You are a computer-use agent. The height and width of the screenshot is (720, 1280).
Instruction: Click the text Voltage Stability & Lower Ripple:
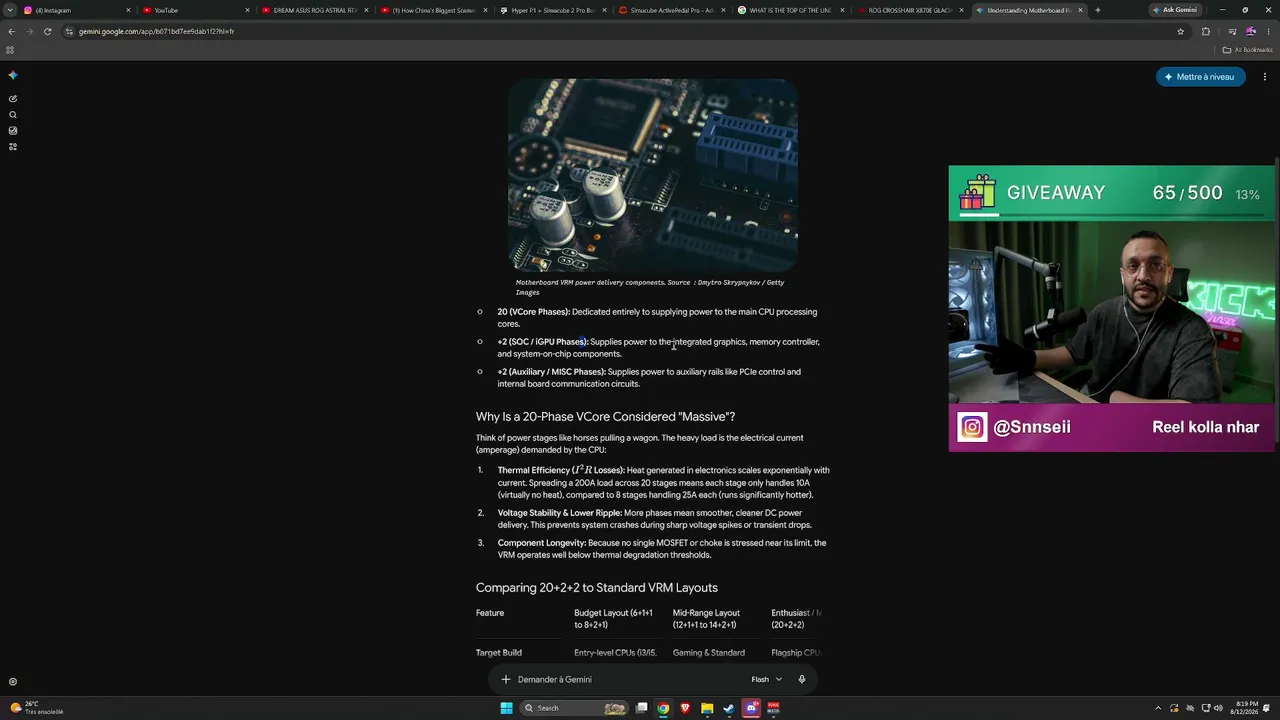[x=560, y=513]
